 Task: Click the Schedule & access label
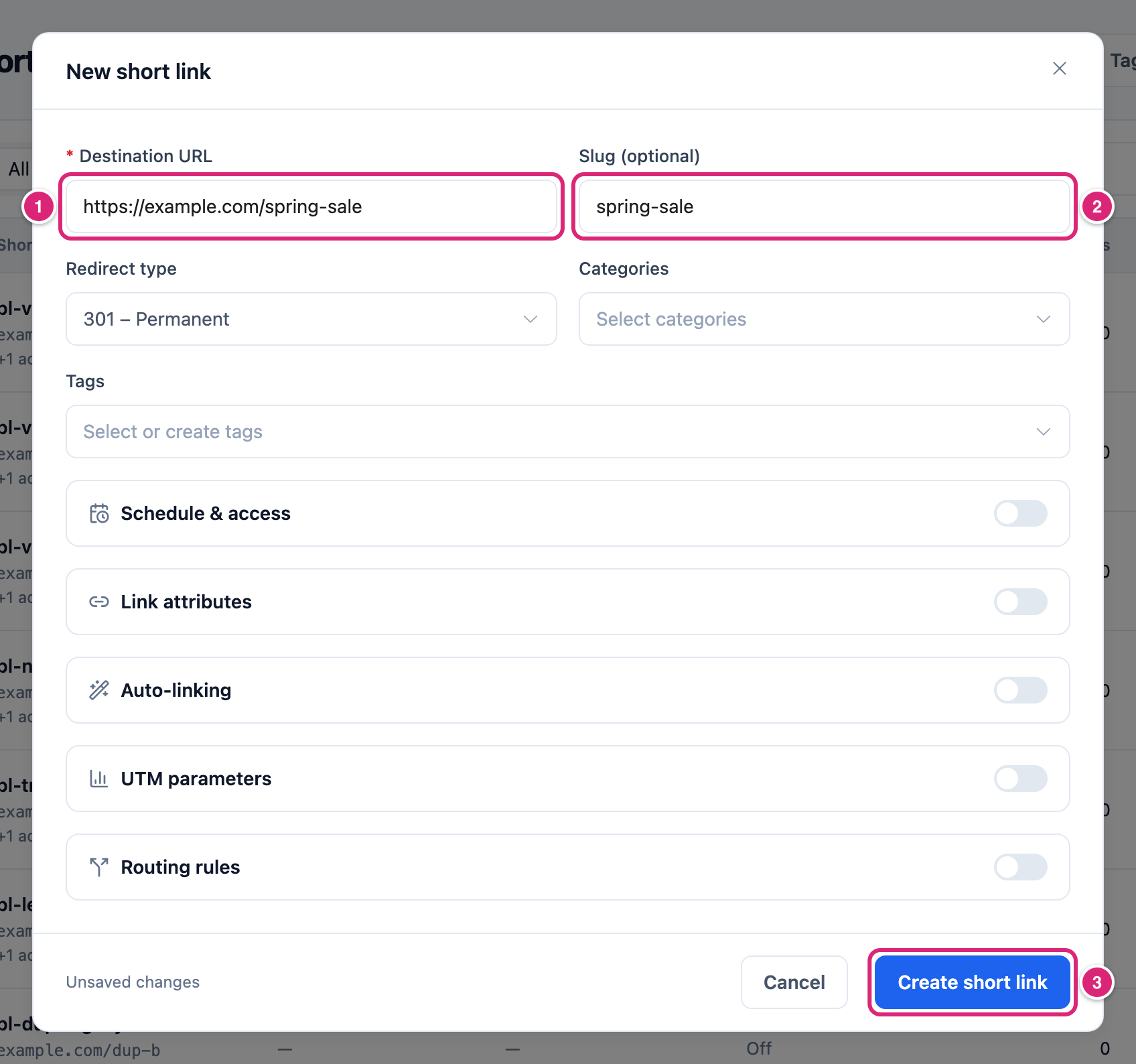pos(206,513)
